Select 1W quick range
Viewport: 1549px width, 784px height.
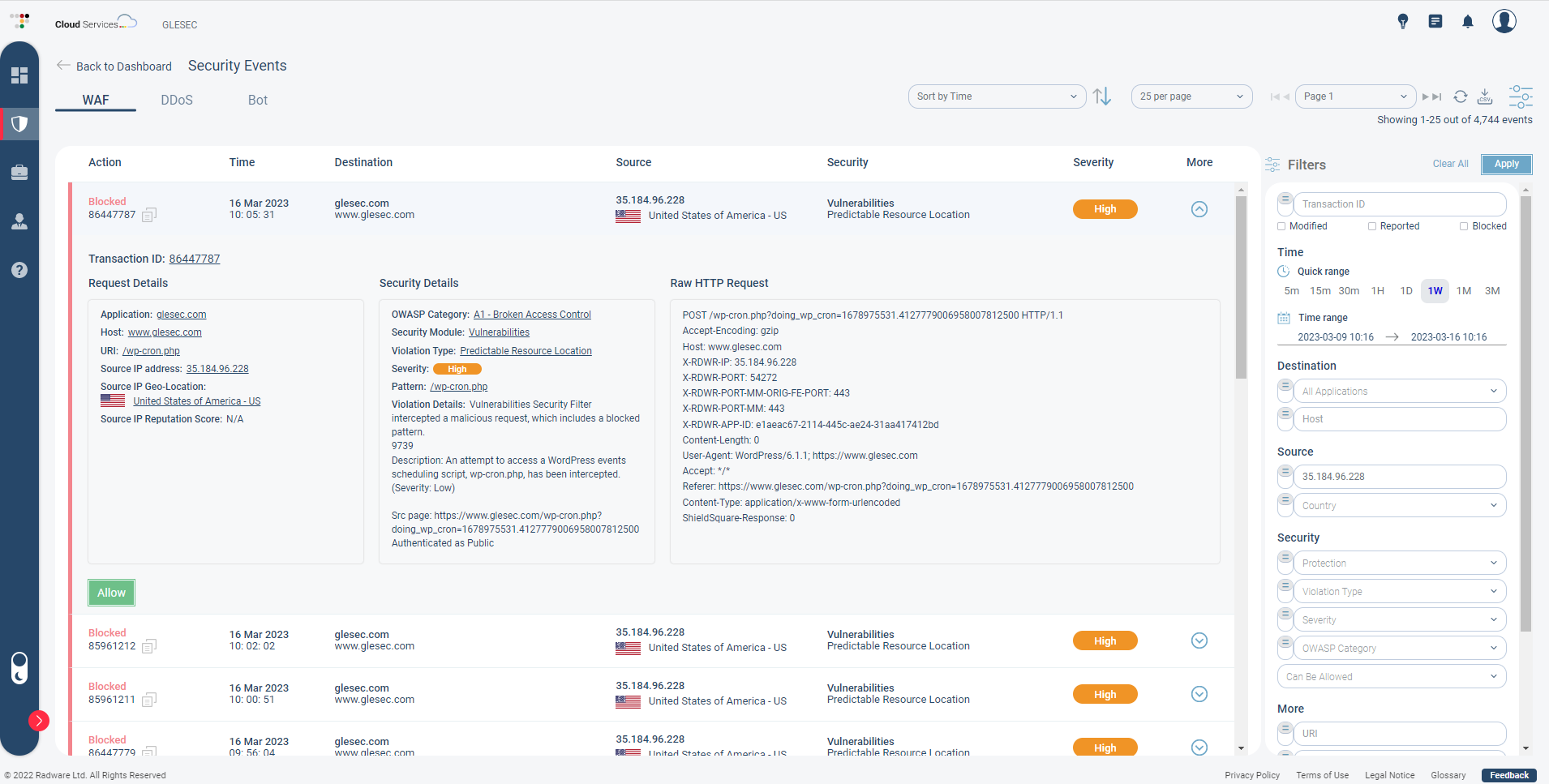pyautogui.click(x=1435, y=291)
